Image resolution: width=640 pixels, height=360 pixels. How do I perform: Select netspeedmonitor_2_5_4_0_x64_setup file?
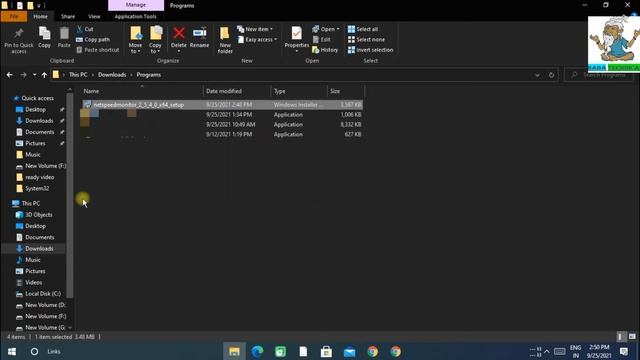(x=222, y=105)
